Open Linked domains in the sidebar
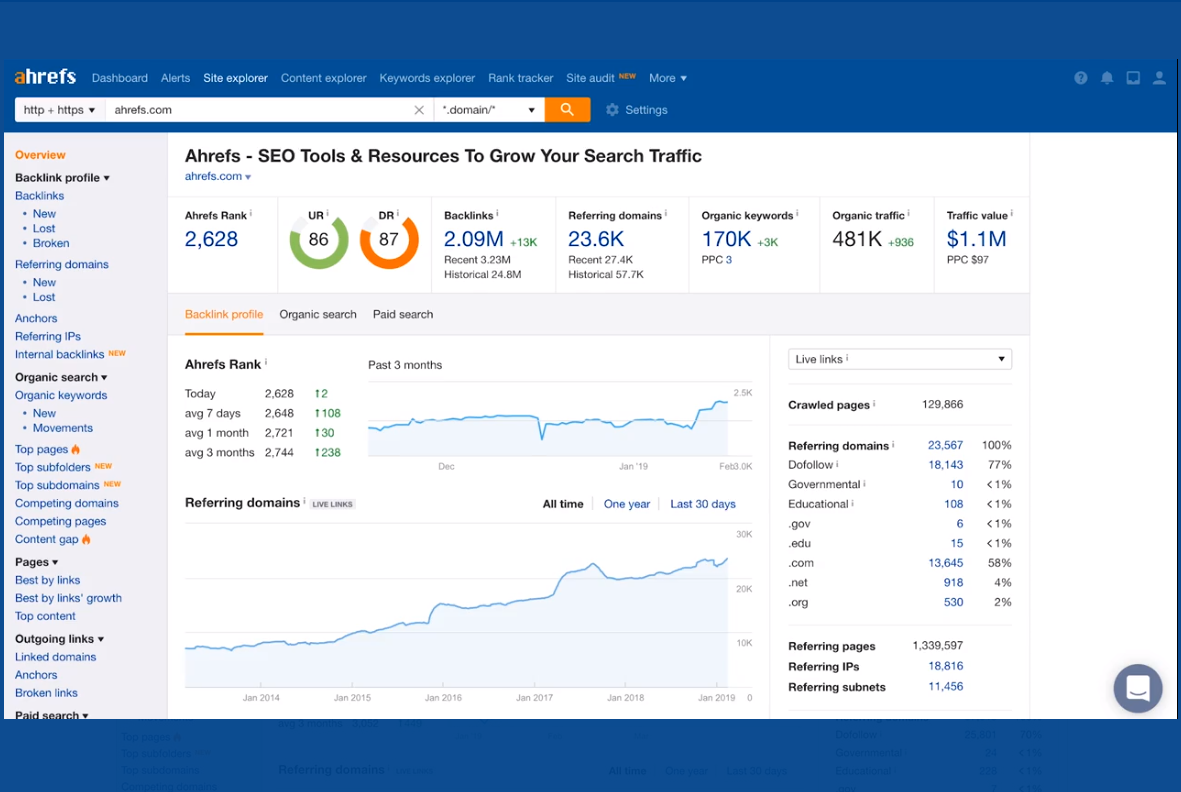1181x792 pixels. [56, 657]
